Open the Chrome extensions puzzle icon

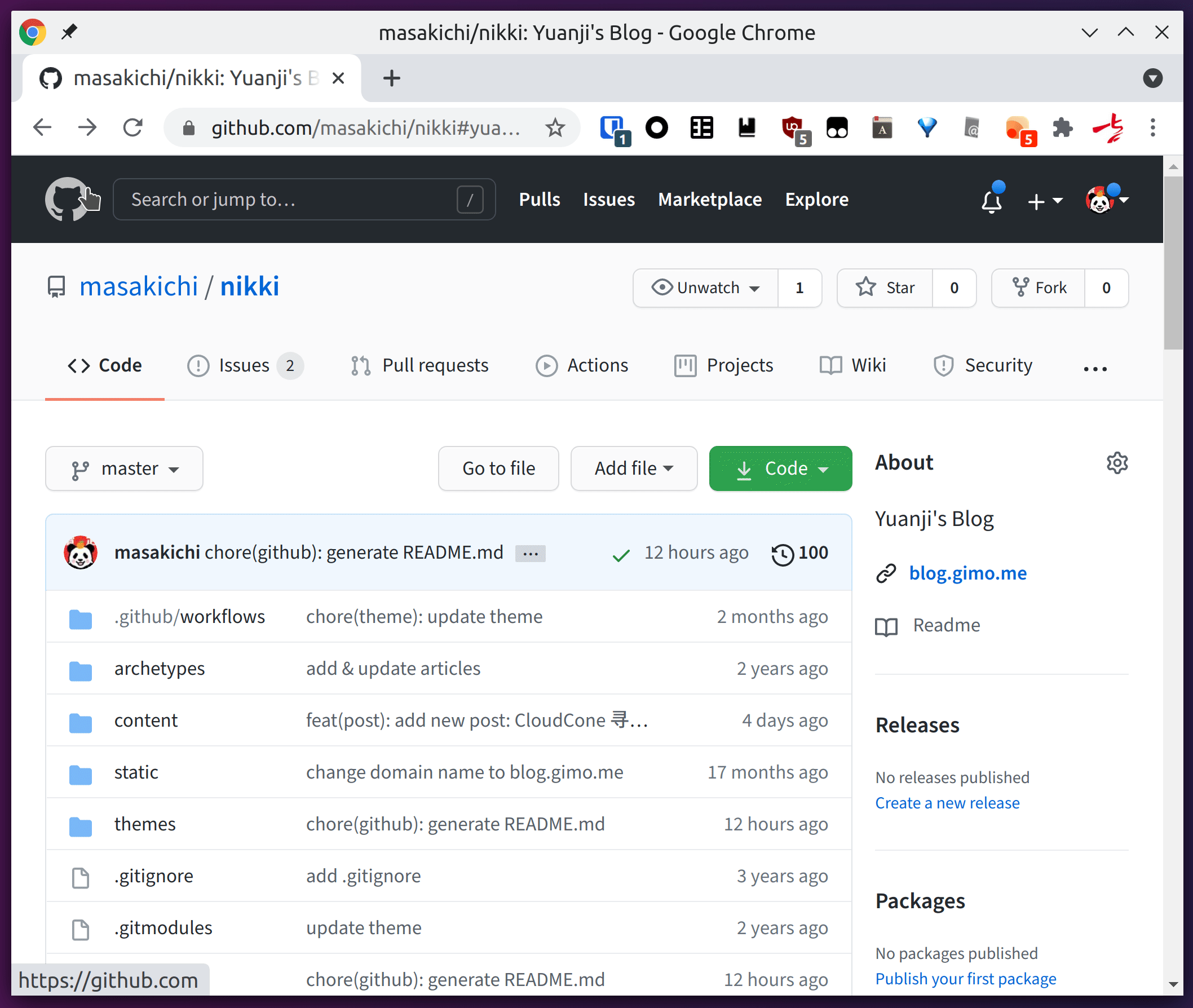pos(1062,128)
